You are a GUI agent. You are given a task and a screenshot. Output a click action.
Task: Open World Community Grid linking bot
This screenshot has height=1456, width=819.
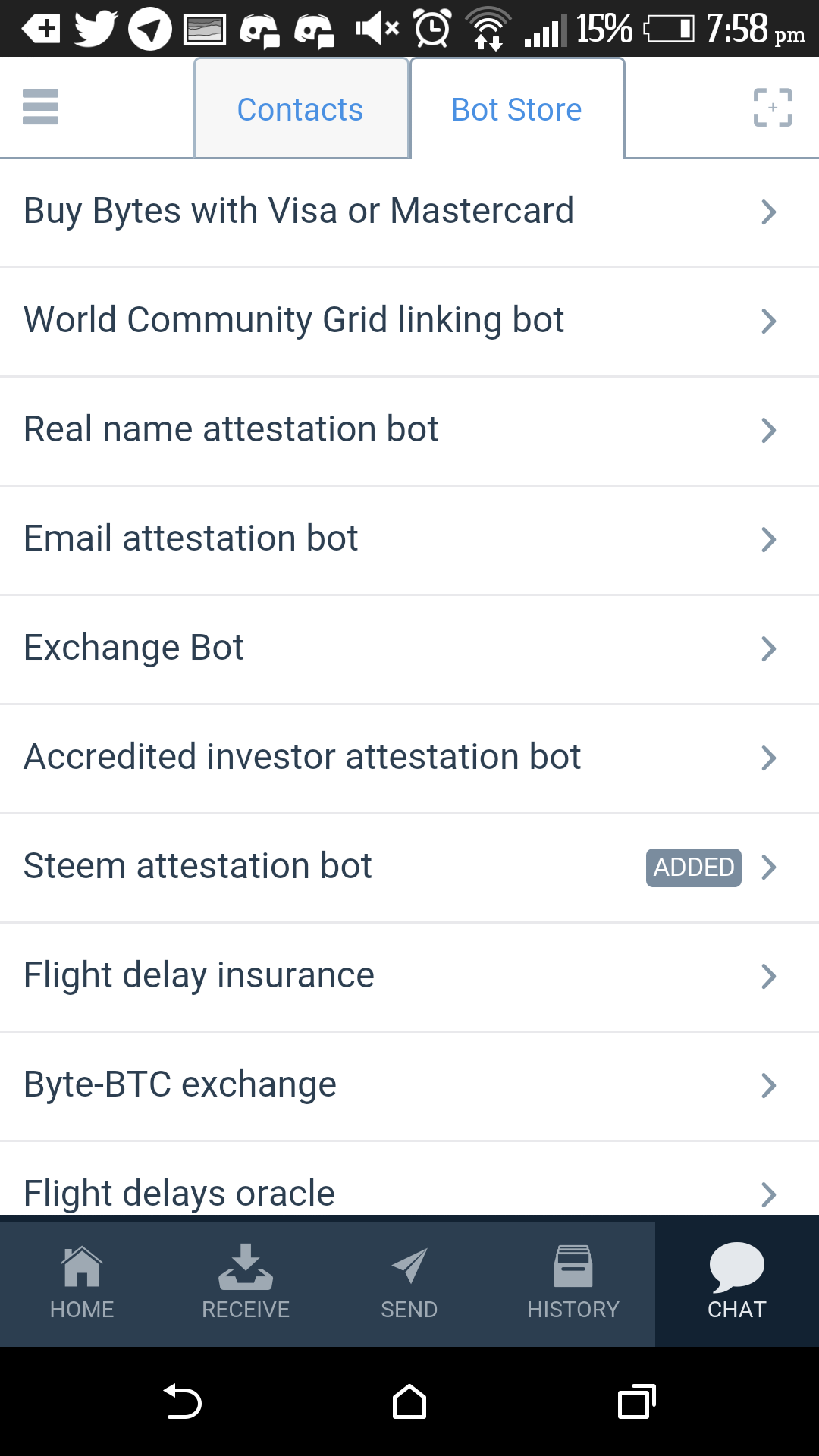(x=294, y=320)
